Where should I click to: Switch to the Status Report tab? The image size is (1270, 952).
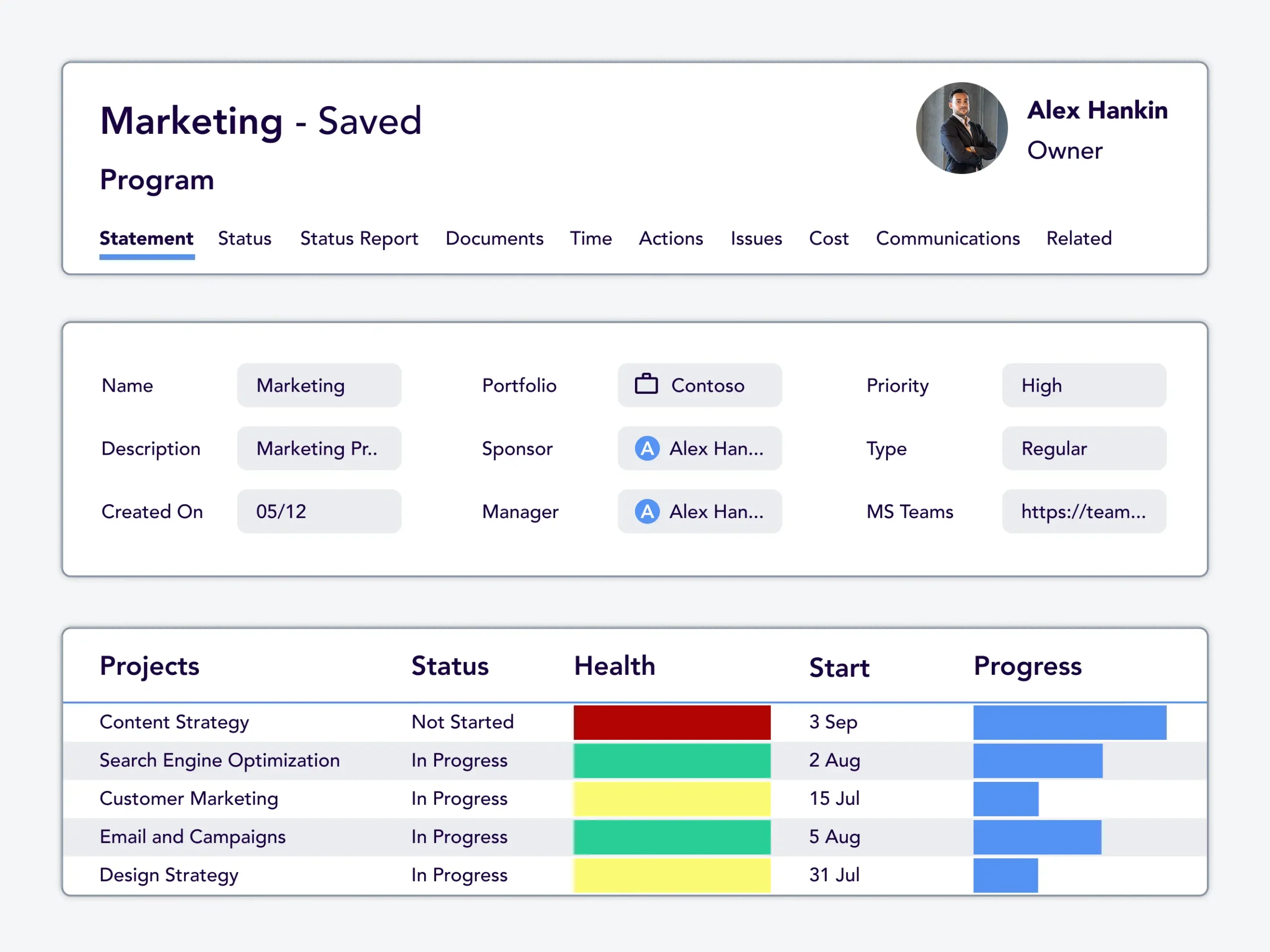(x=359, y=238)
